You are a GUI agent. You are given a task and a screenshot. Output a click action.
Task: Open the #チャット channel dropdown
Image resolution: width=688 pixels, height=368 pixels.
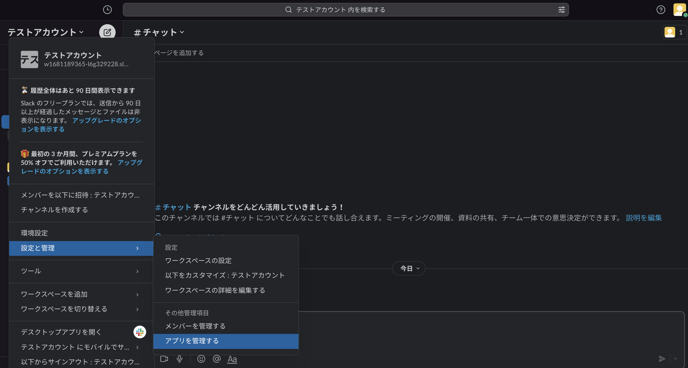pos(159,32)
